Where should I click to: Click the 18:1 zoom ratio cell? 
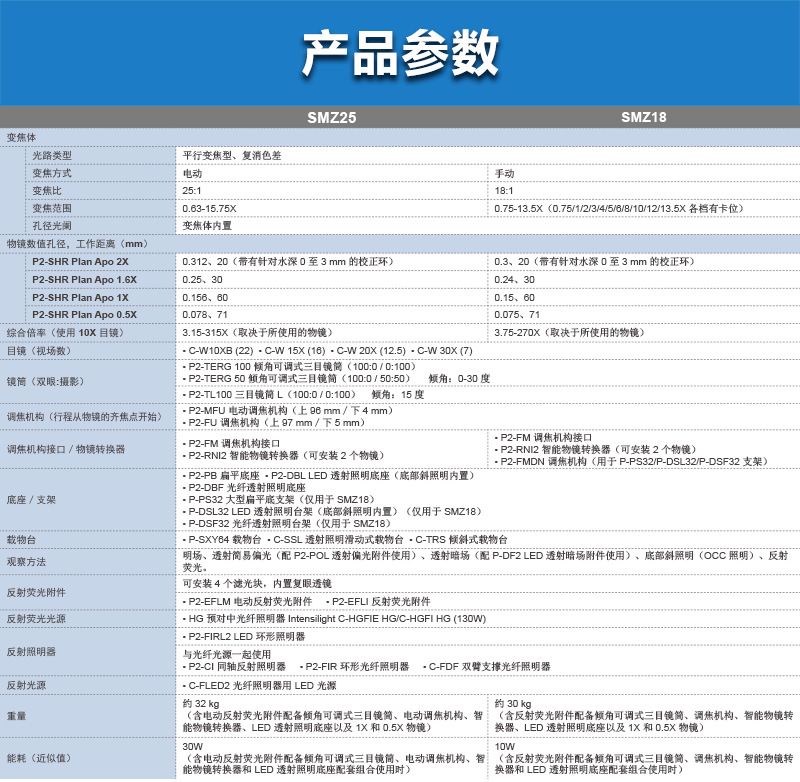[505, 190]
